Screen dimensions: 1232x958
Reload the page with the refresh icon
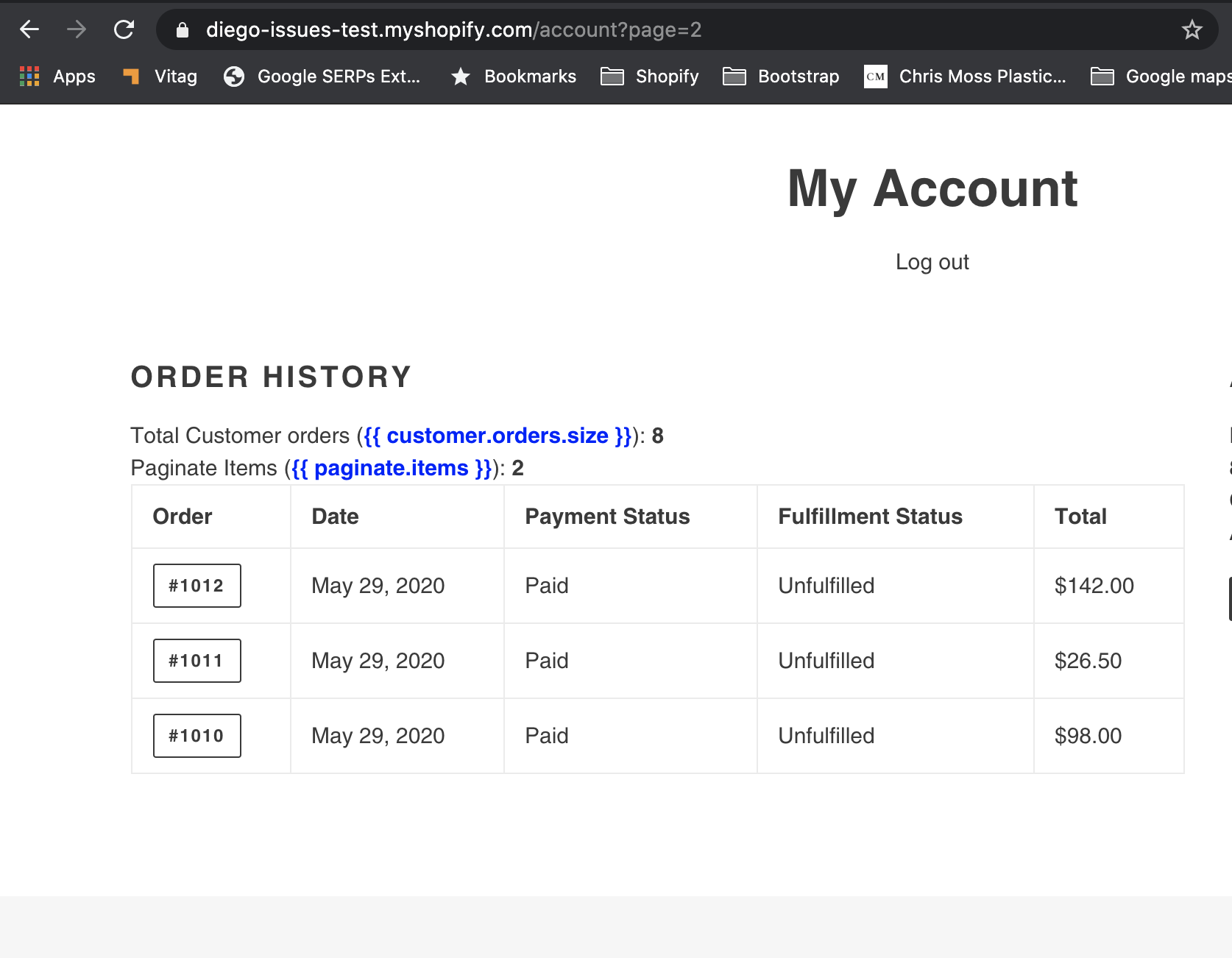click(x=124, y=29)
